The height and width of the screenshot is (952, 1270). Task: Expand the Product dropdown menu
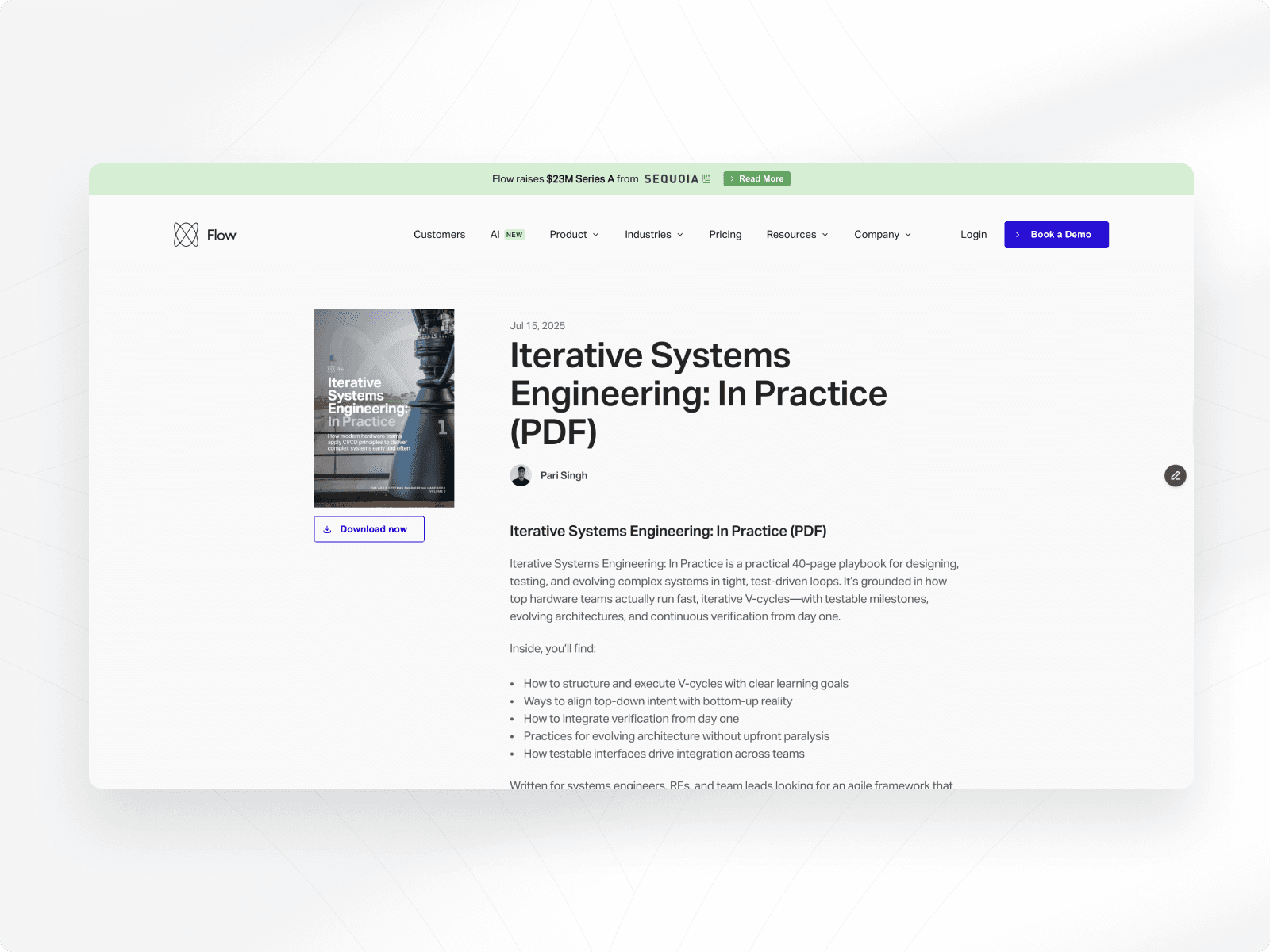click(x=574, y=234)
